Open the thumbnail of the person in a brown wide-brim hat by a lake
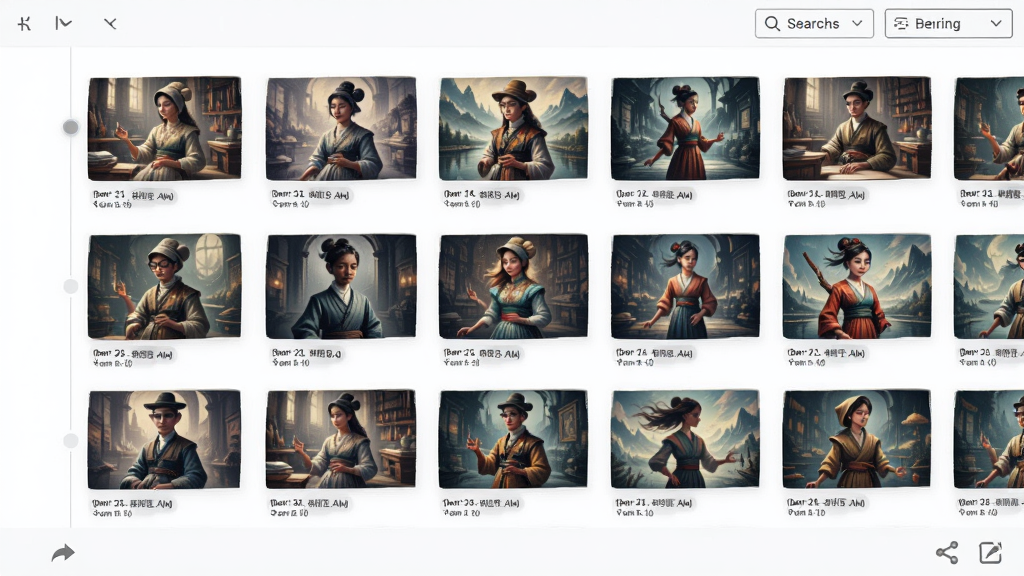 [x=513, y=128]
